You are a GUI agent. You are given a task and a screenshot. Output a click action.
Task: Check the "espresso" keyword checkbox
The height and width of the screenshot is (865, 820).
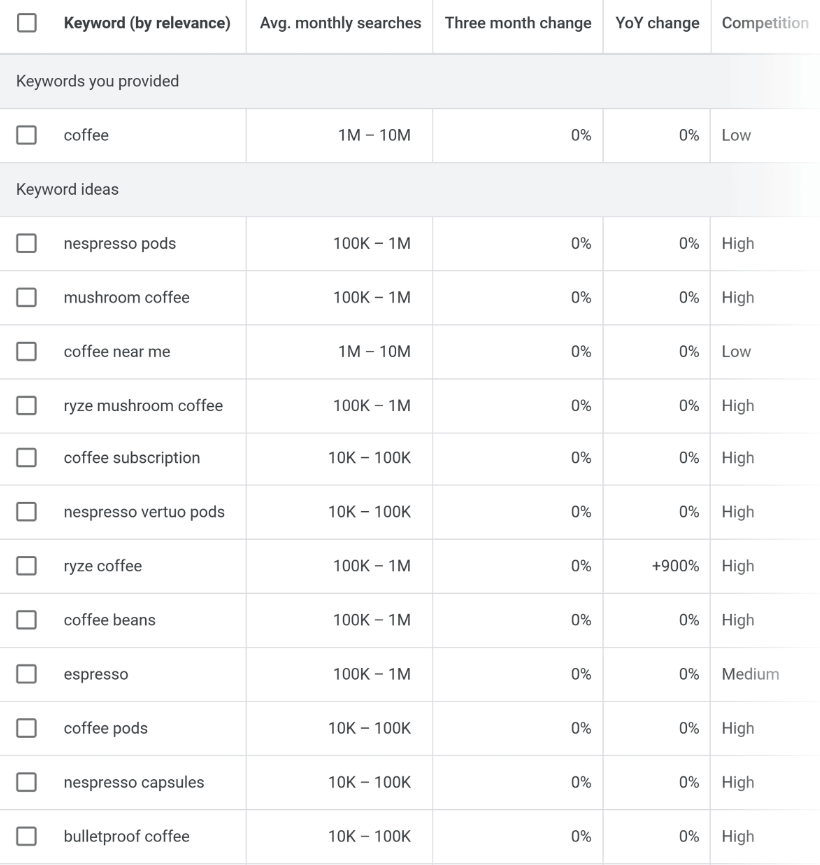point(26,674)
